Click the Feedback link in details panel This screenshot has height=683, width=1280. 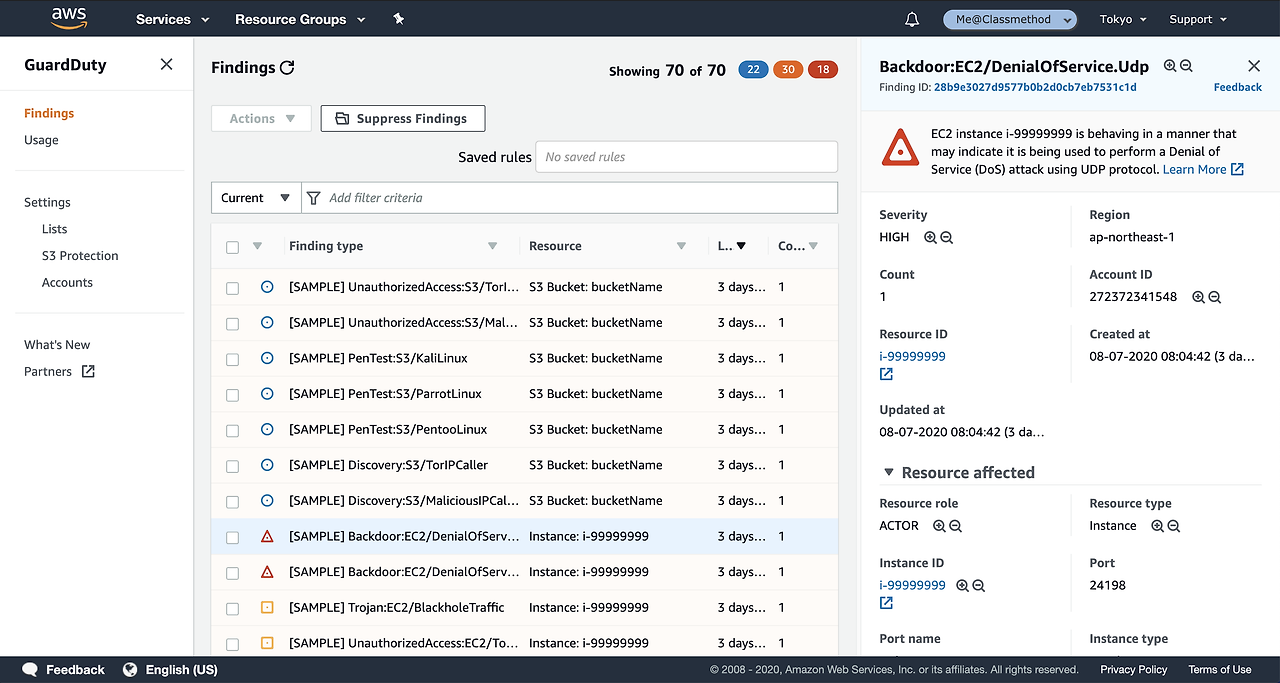(1238, 87)
